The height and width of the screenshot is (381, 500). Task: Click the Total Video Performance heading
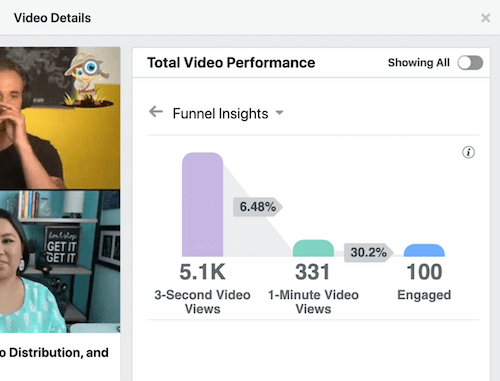231,63
